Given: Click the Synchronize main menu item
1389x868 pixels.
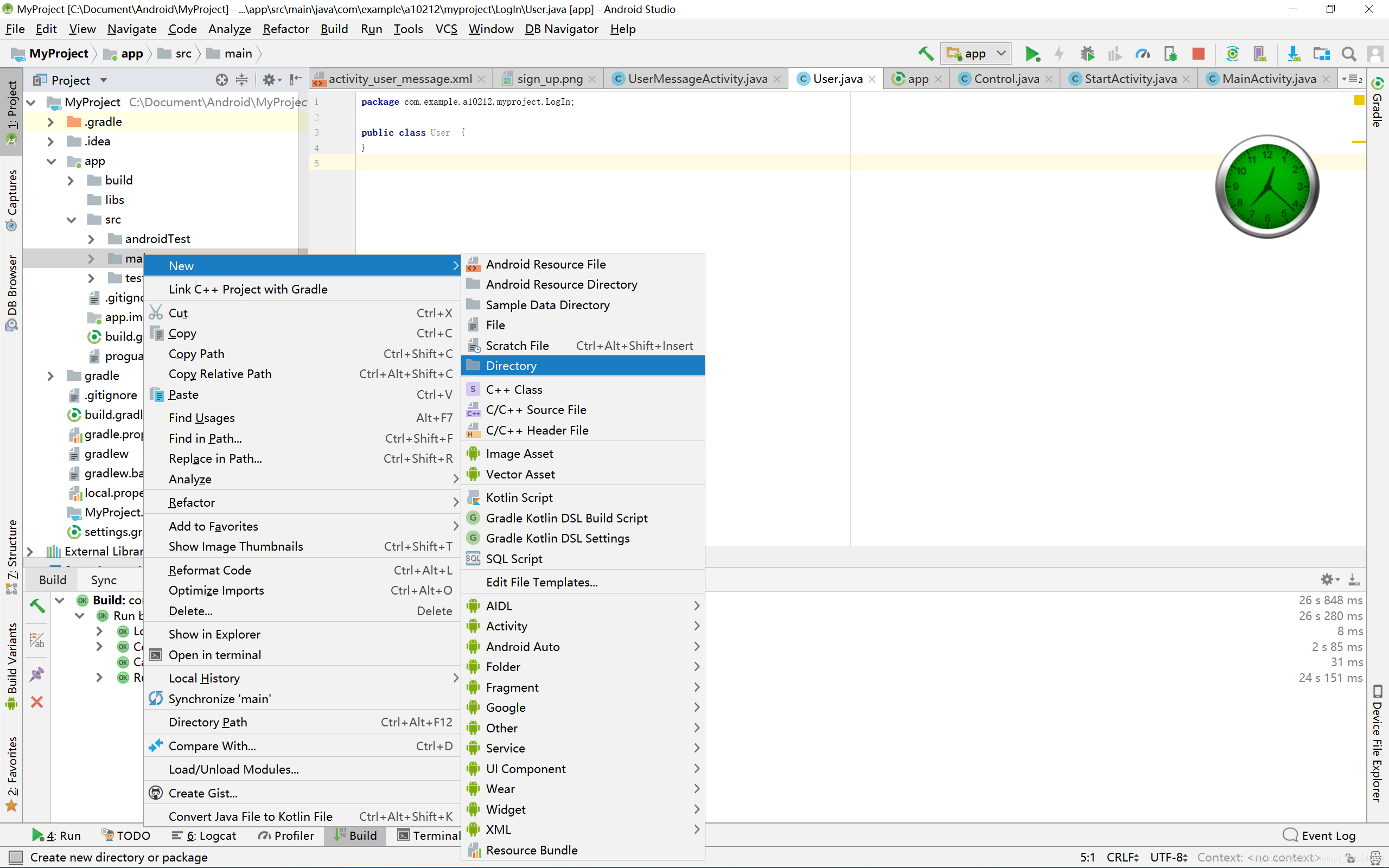Looking at the screenshot, I should pos(220,699).
